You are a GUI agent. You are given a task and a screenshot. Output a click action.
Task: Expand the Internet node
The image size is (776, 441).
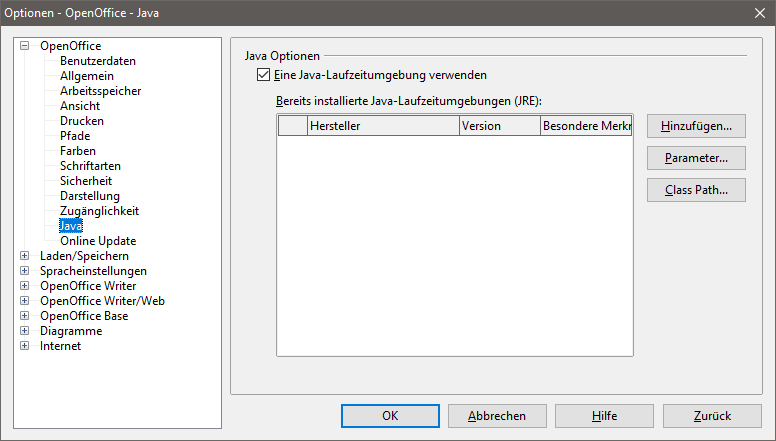click(x=24, y=345)
